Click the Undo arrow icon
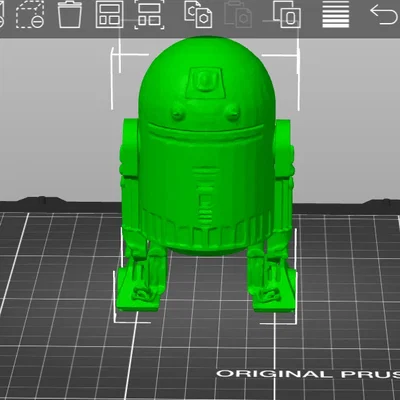 (384, 14)
